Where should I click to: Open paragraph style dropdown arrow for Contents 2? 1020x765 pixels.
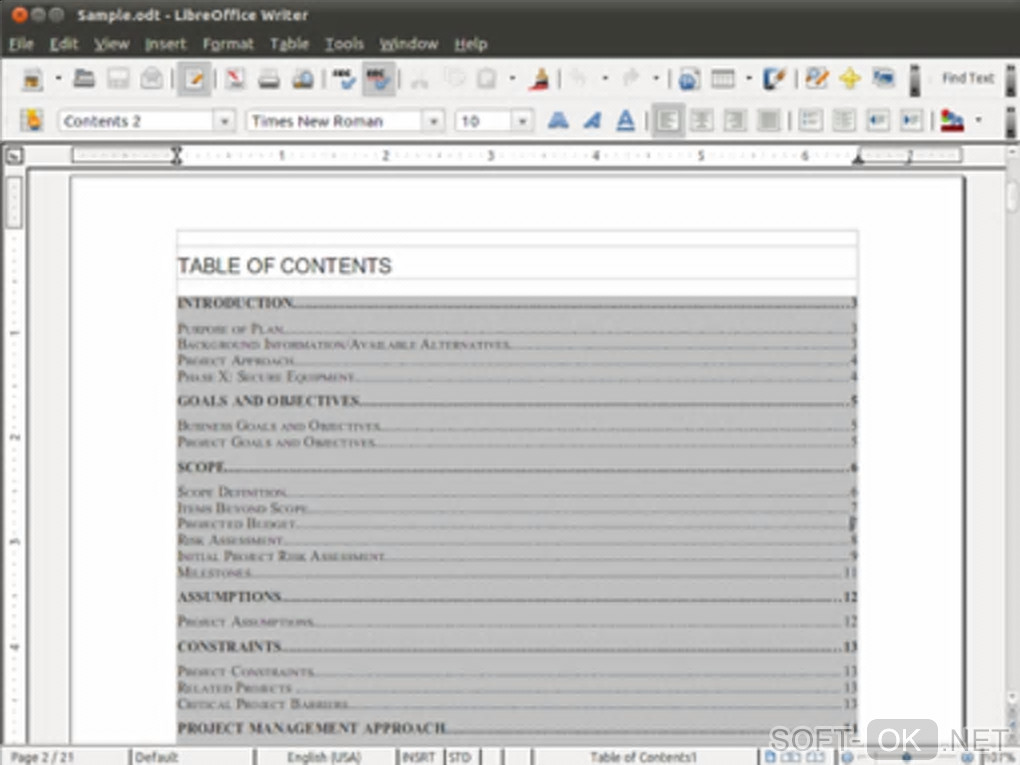tap(224, 122)
